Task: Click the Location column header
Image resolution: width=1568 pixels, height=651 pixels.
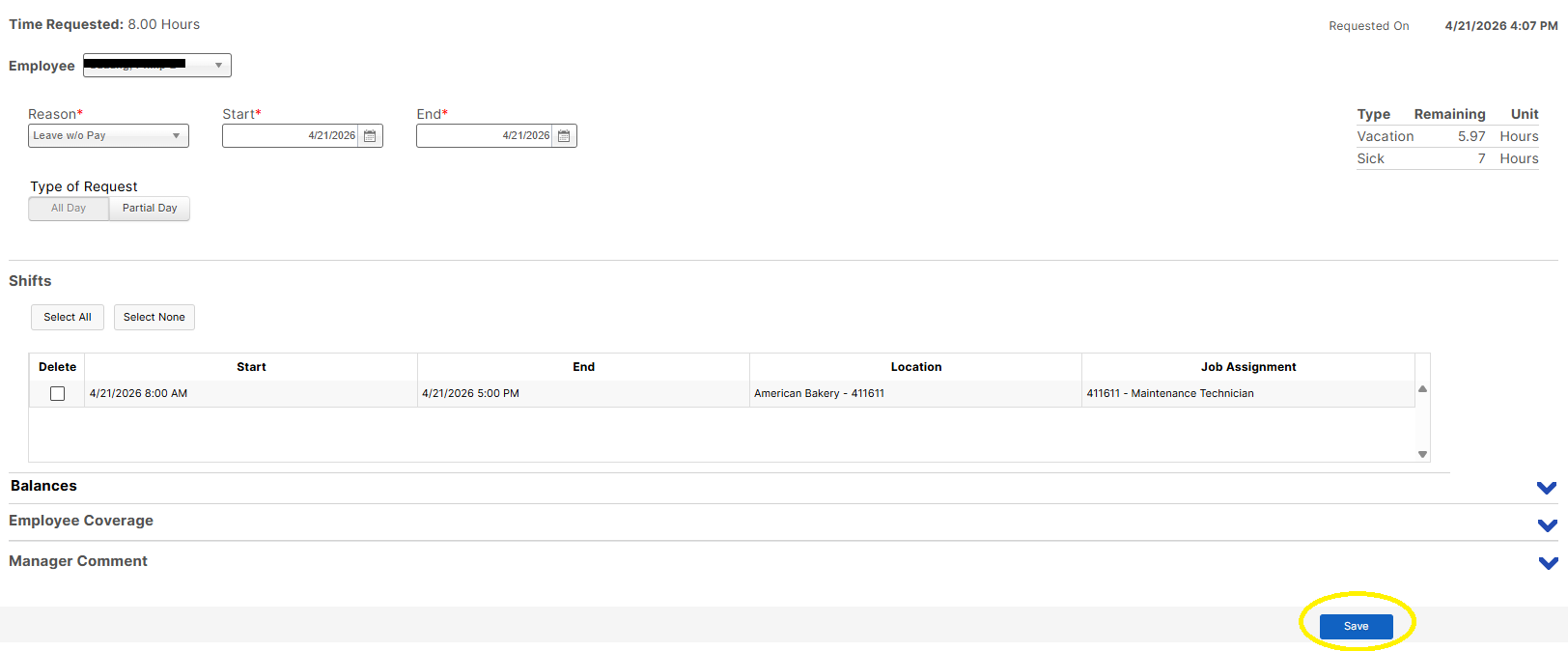Action: tap(916, 367)
